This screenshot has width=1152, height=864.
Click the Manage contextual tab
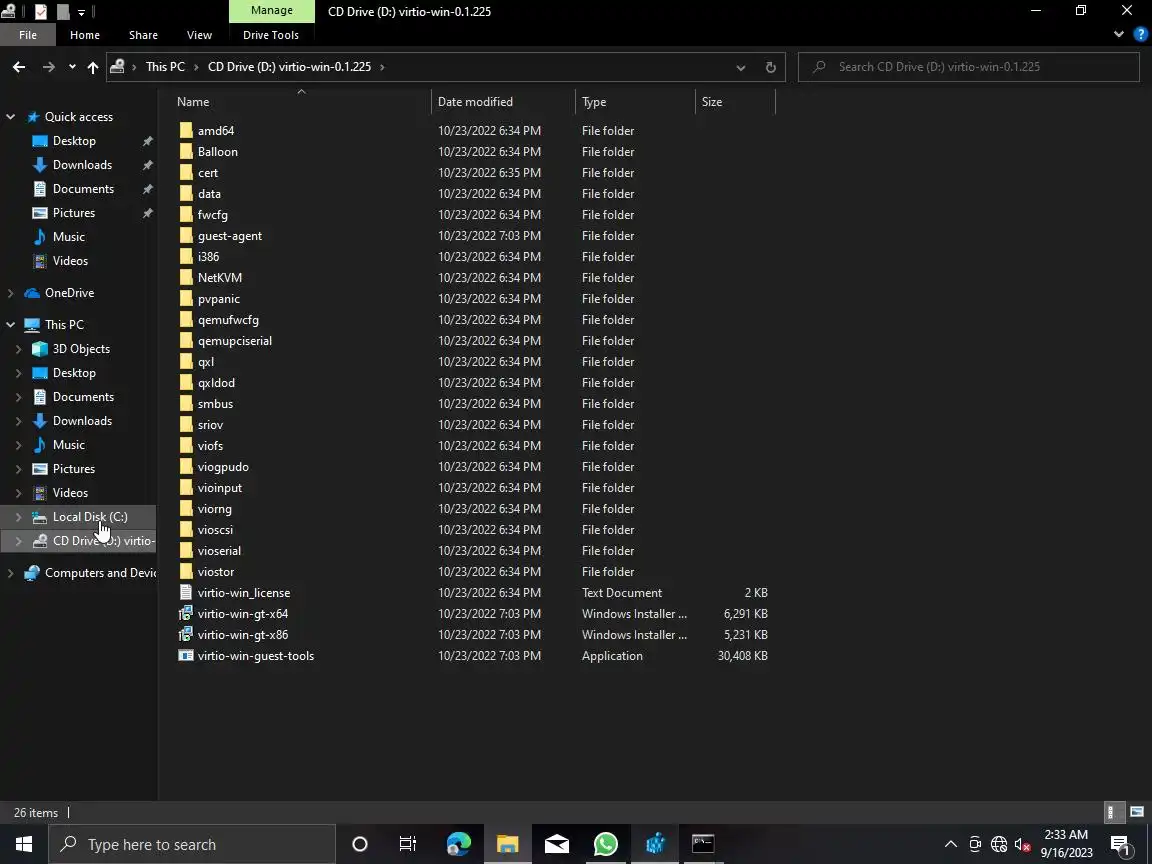click(272, 10)
